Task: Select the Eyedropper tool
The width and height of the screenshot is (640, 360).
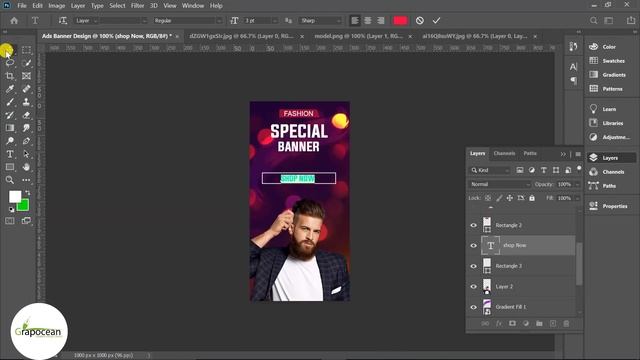Action: (10, 89)
